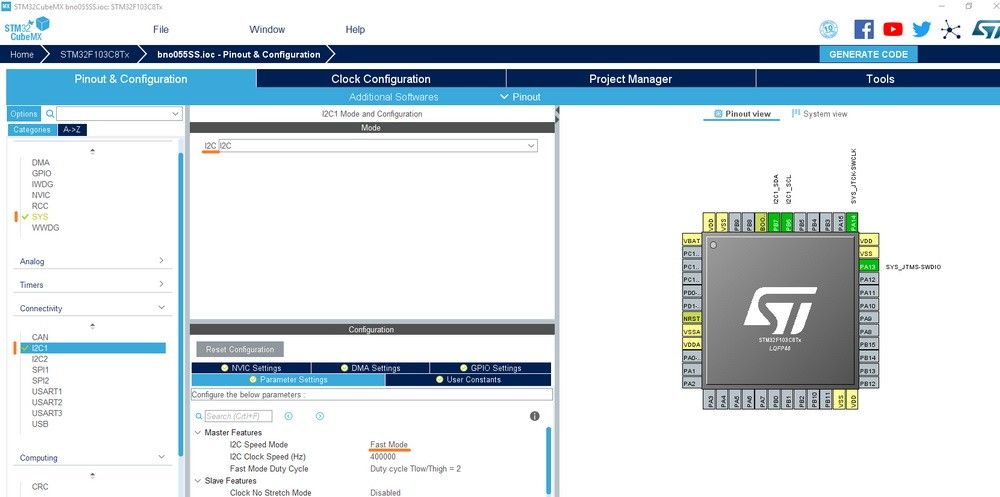This screenshot has height=497, width=1000.
Task: Click the parameter list vertical scrollbar
Action: tap(548, 459)
